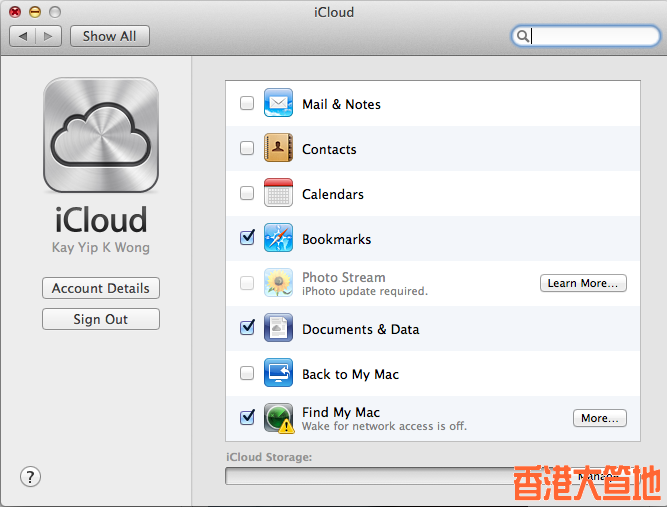
Task: Uncheck the Bookmarks checkbox
Action: pos(247,237)
